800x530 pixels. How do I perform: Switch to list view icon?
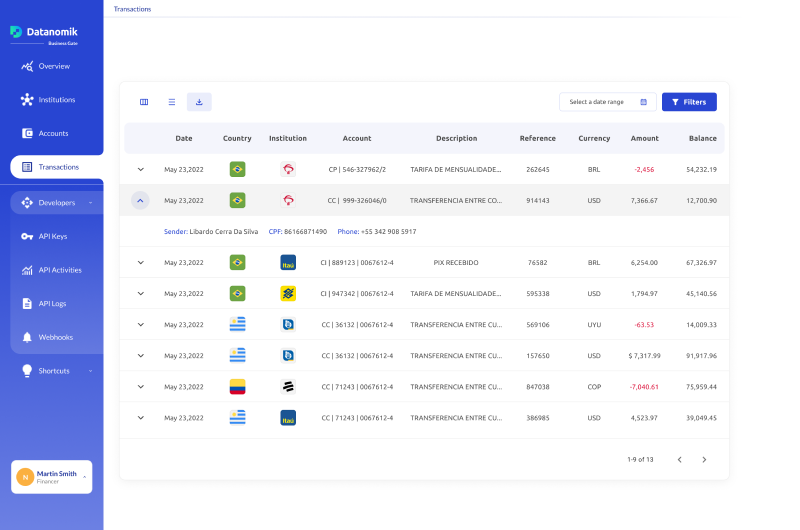coord(172,102)
